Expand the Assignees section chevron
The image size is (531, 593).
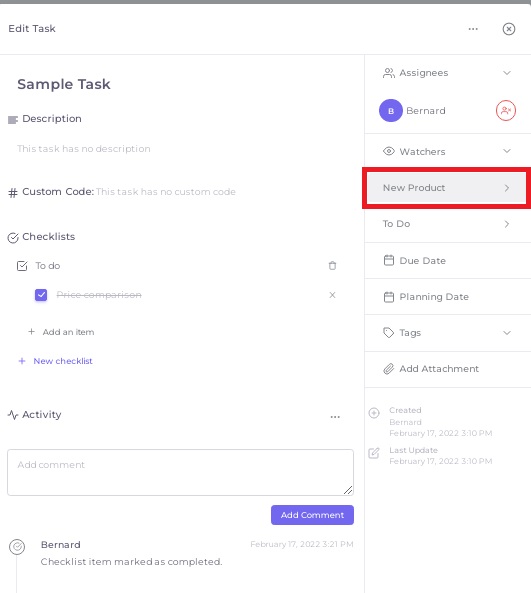pos(507,73)
